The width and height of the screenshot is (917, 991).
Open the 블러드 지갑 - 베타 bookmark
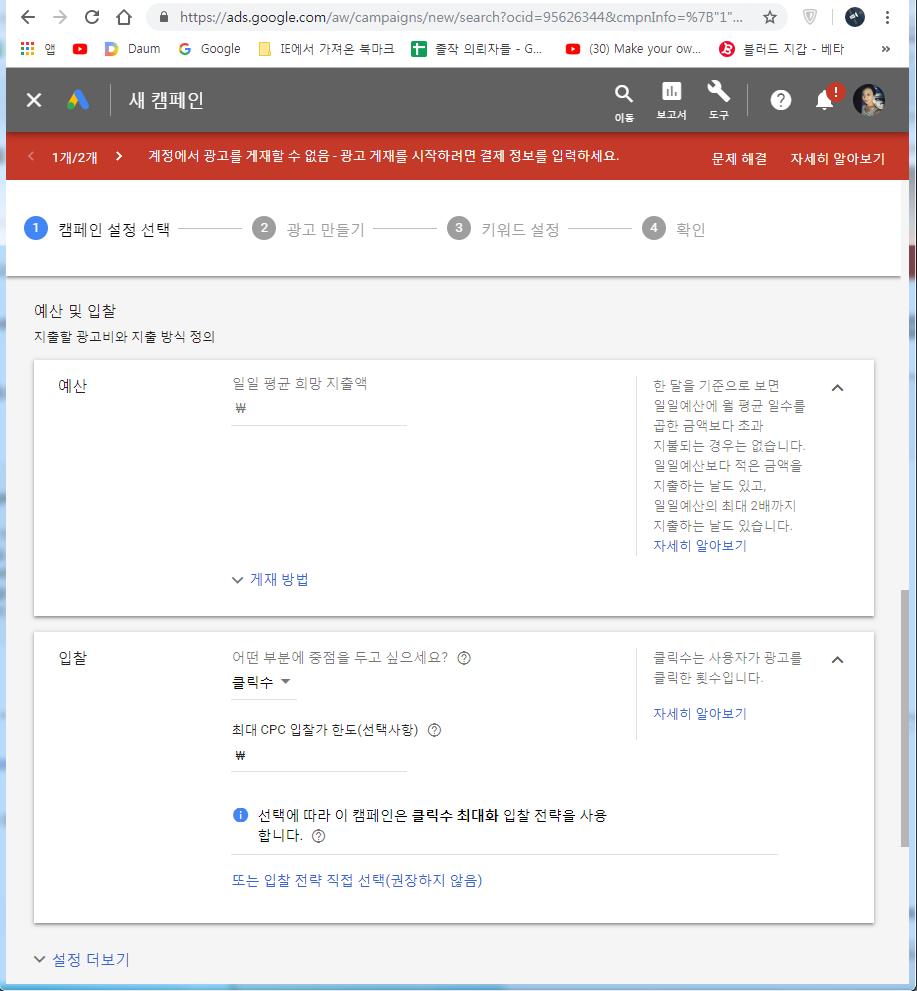coord(781,49)
